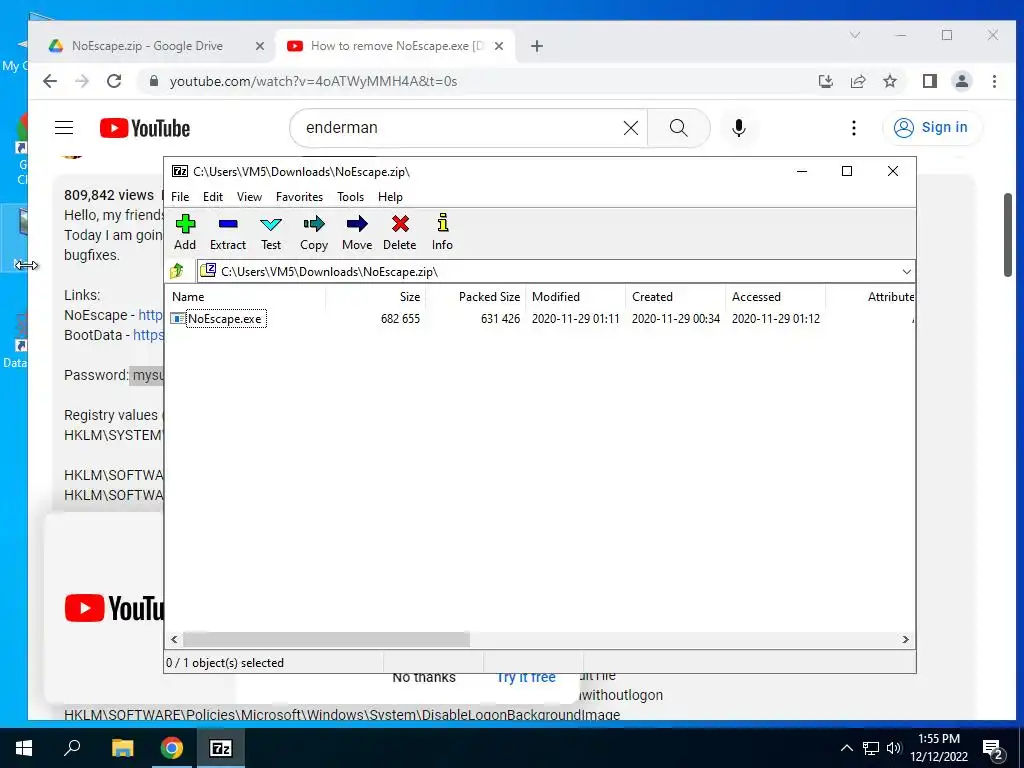
Task: Open the Help menu in 7-Zip
Action: pyautogui.click(x=390, y=197)
